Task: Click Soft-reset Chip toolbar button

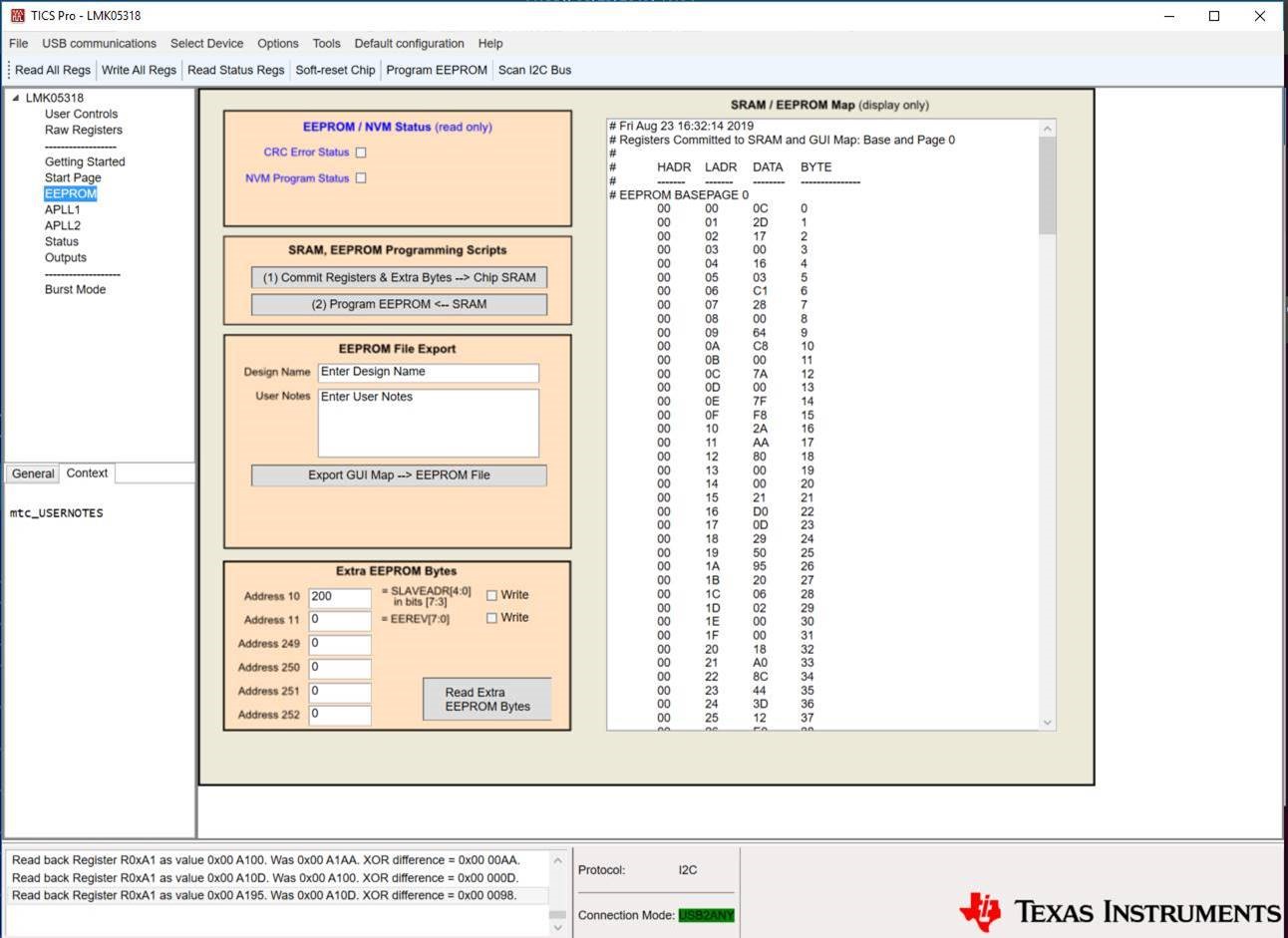Action: point(335,70)
